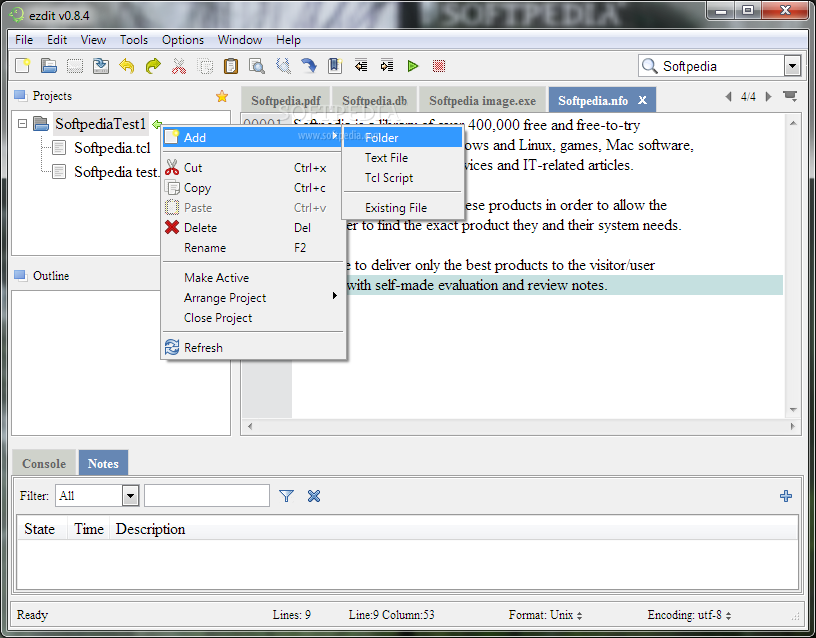The height and width of the screenshot is (638, 816).
Task: Open the Encoding utf-8 selector
Action: pos(690,615)
